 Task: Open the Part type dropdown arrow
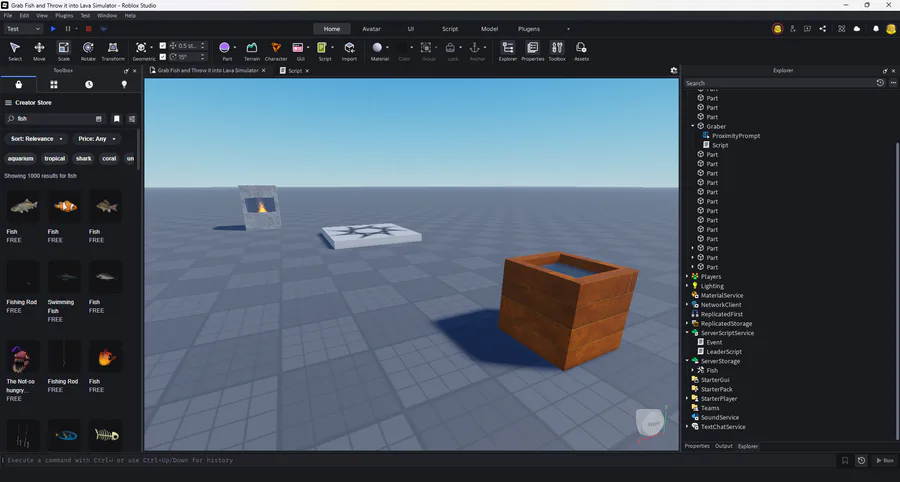click(234, 48)
